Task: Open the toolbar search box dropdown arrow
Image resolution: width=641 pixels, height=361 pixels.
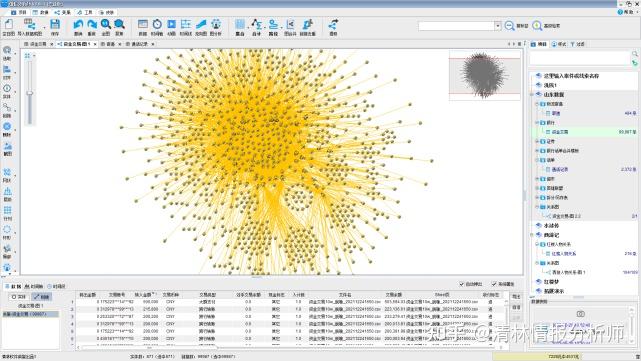Action: [x=498, y=26]
